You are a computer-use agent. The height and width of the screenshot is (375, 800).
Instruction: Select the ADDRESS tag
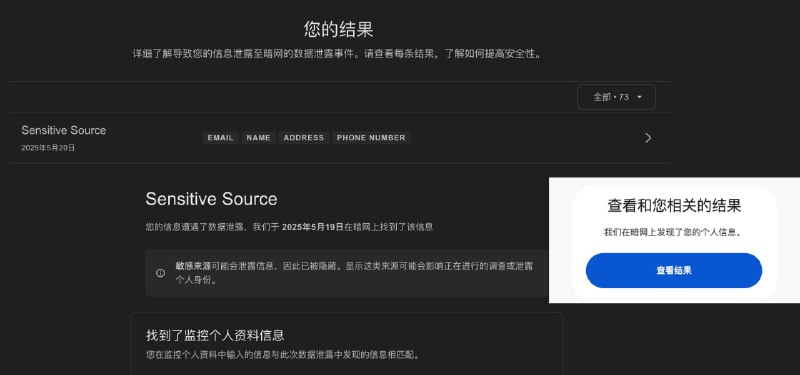coord(304,138)
